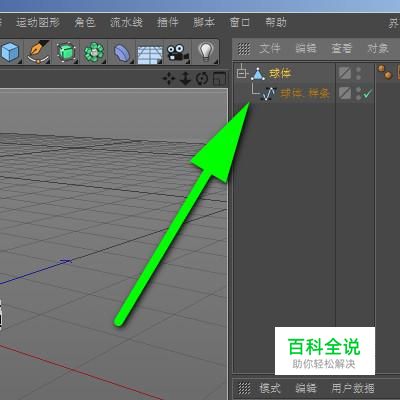The height and width of the screenshot is (400, 400).
Task: Click the spline icon of 球体.样条
Action: [x=269, y=94]
